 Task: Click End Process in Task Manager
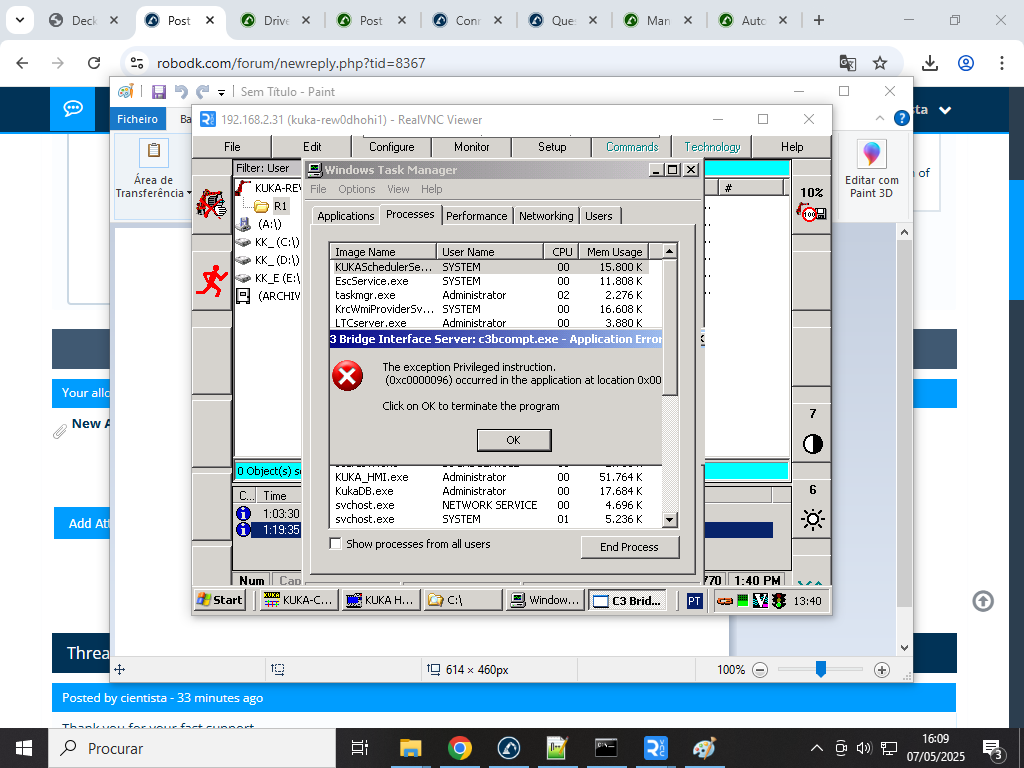[630, 547]
